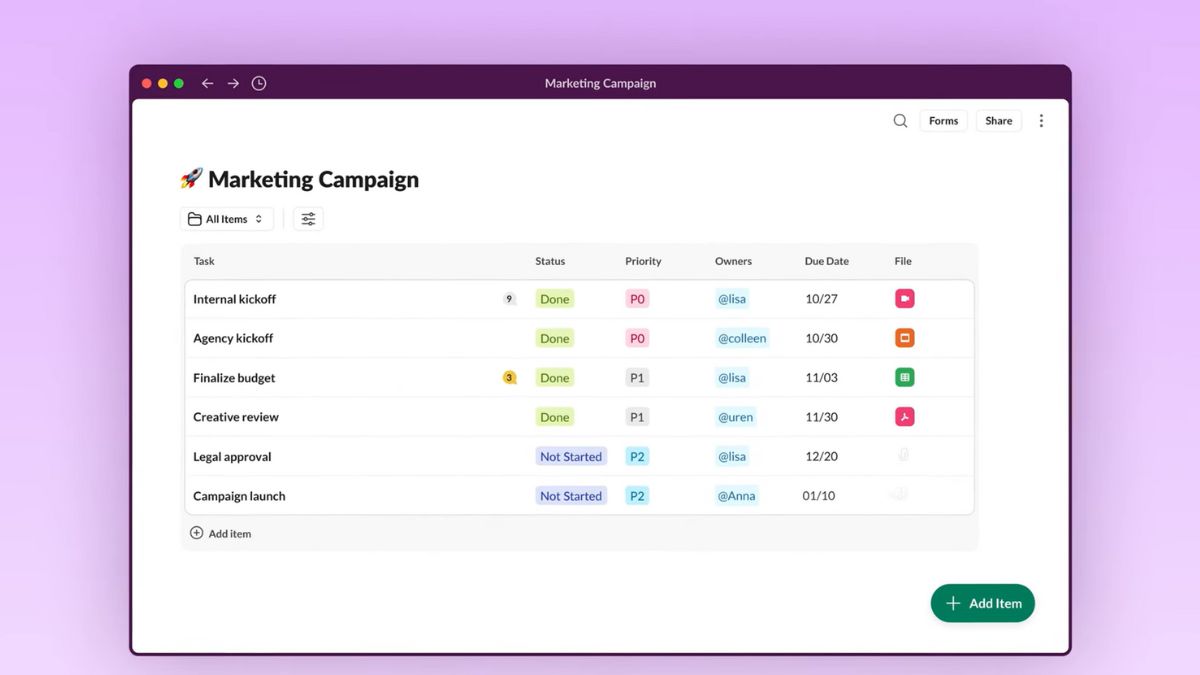Click the paperclip icon on Legal approval
The width and height of the screenshot is (1200, 675).
(904, 456)
